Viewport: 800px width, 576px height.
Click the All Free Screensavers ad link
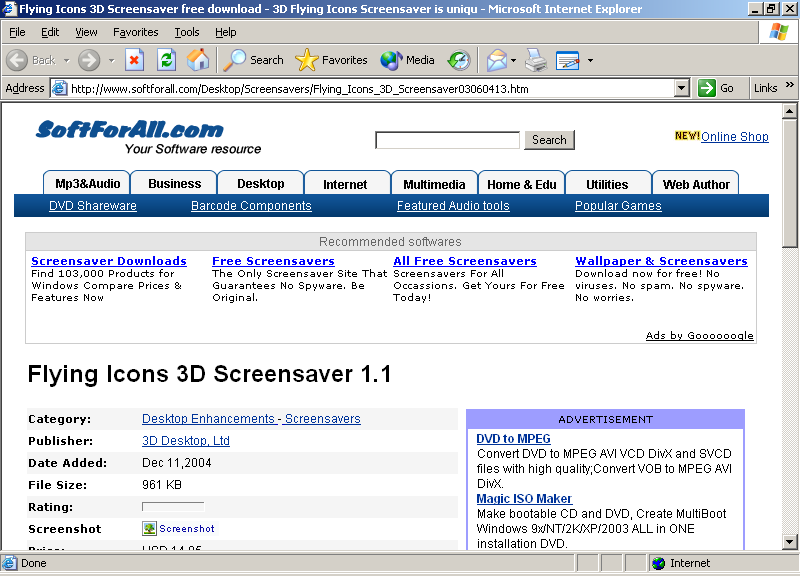(x=465, y=261)
